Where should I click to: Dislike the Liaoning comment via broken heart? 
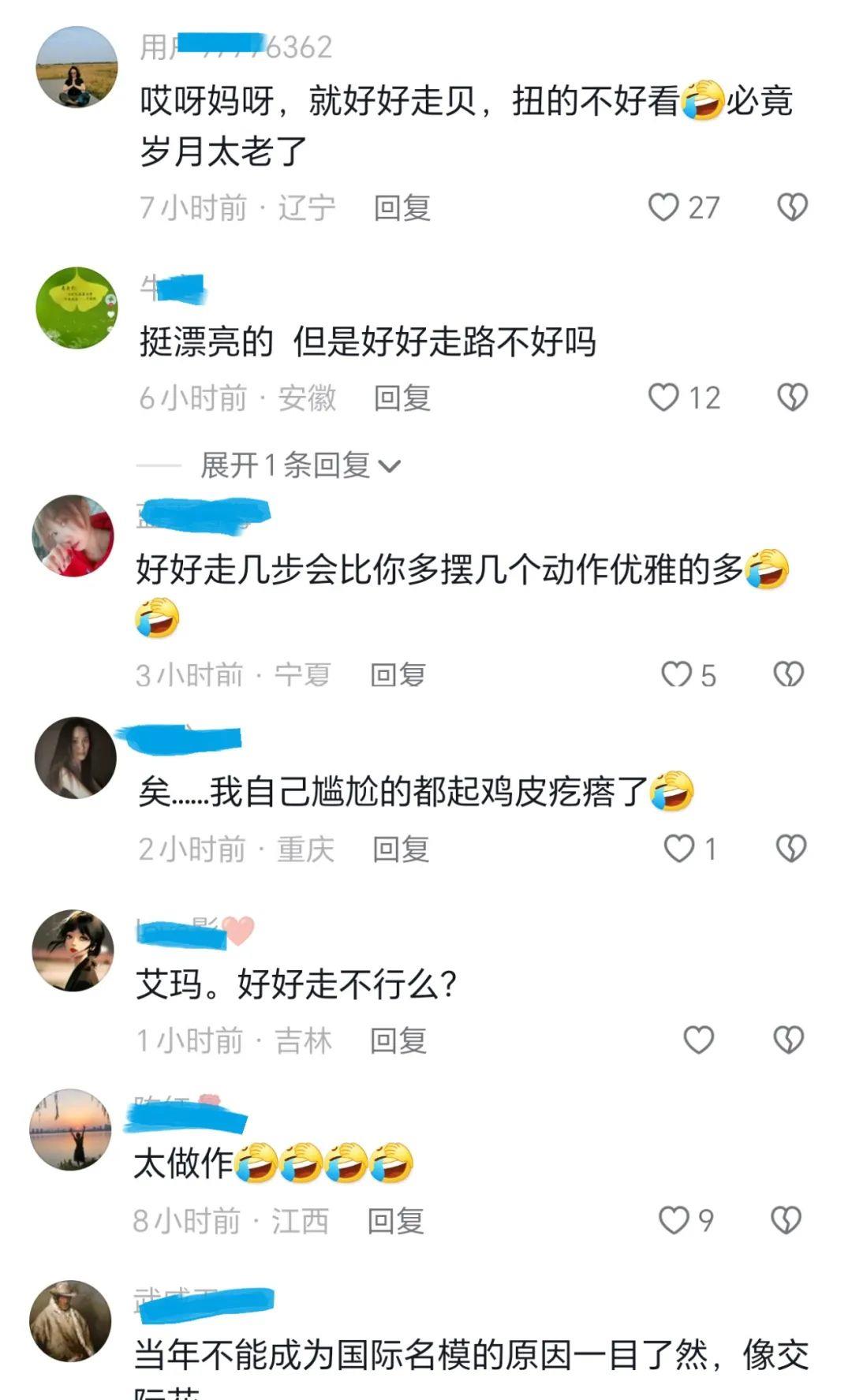(792, 207)
